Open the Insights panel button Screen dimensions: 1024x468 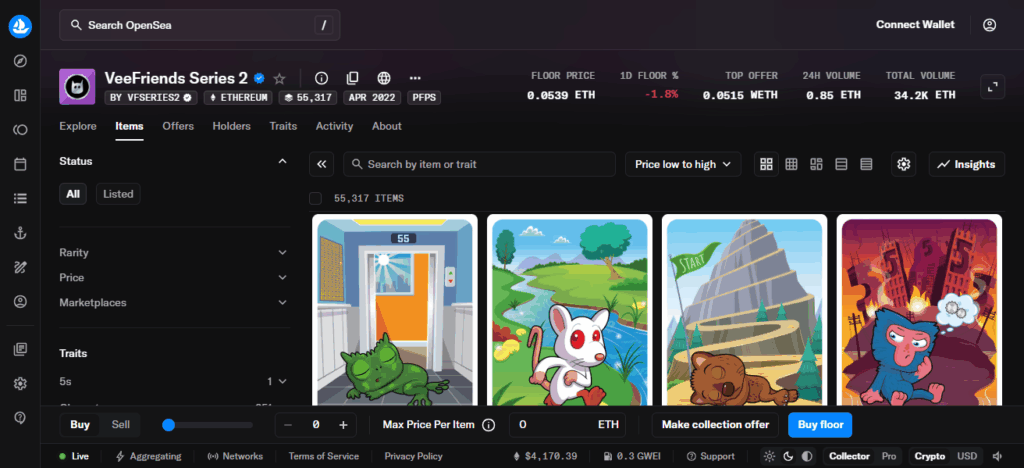coord(967,164)
